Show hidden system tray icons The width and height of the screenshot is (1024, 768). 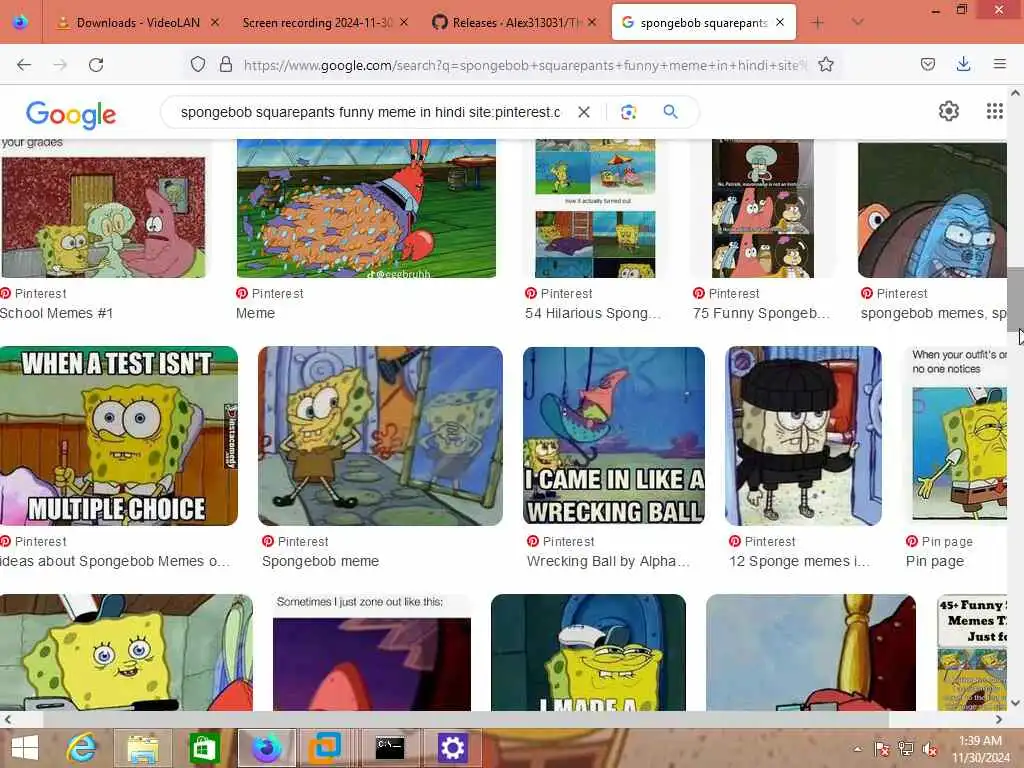pyautogui.click(x=857, y=749)
